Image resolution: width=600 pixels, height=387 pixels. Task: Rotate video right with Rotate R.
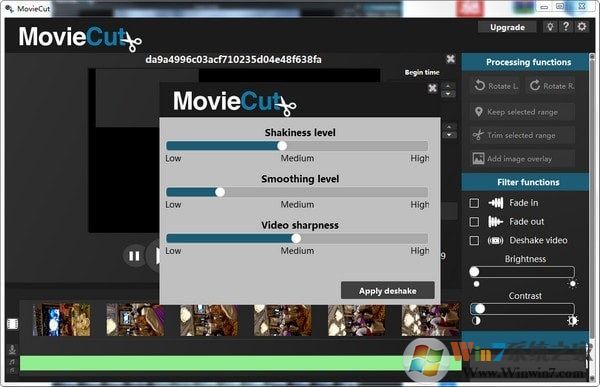point(550,86)
